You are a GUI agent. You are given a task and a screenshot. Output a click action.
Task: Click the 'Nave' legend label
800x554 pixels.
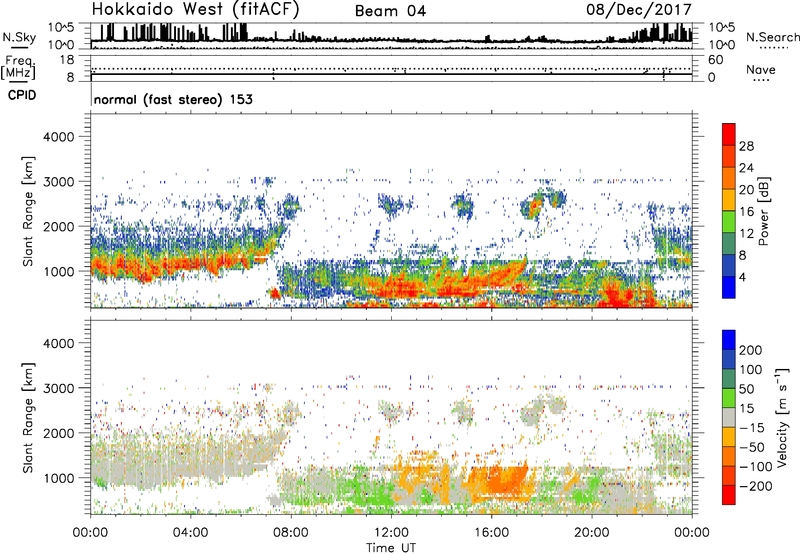coord(761,69)
